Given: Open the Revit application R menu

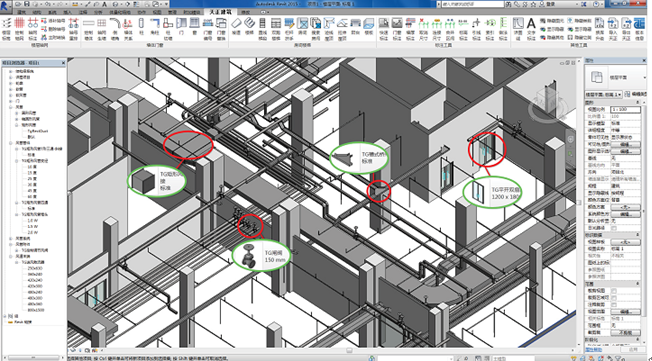Looking at the screenshot, I should coord(5,5).
